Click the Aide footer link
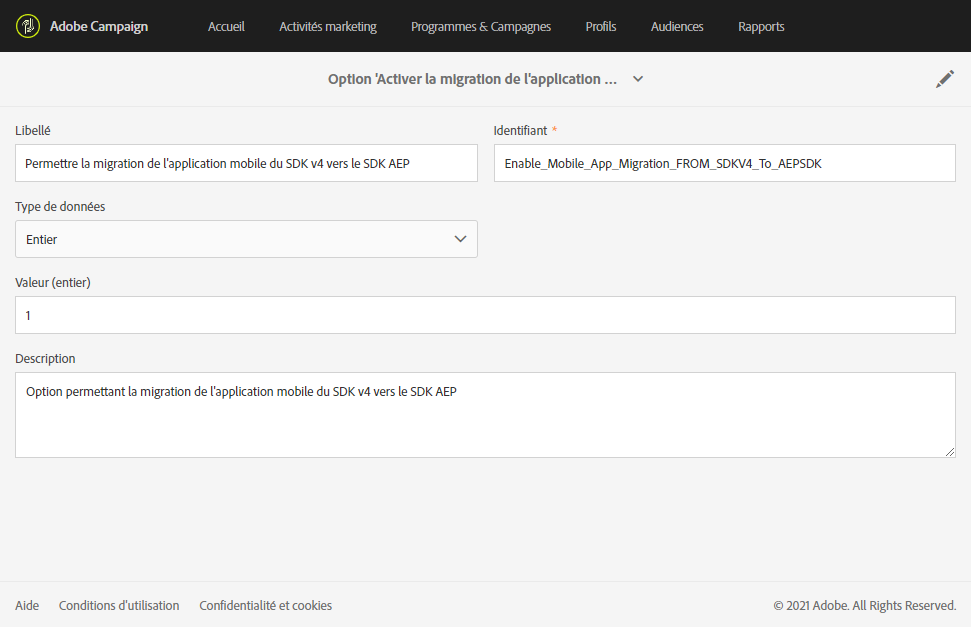This screenshot has height=627, width=971. point(27,605)
